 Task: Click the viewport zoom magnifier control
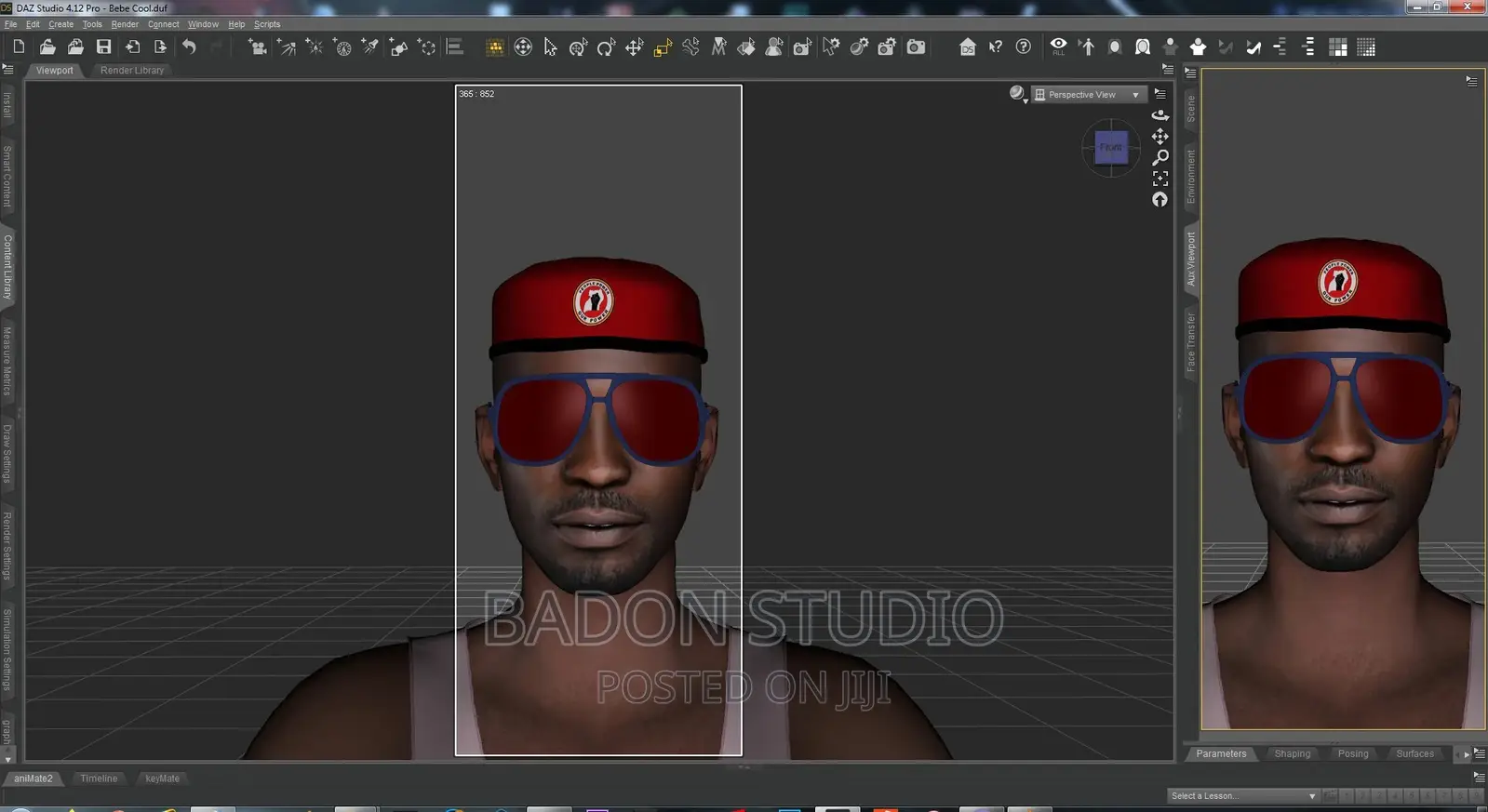(x=1160, y=157)
